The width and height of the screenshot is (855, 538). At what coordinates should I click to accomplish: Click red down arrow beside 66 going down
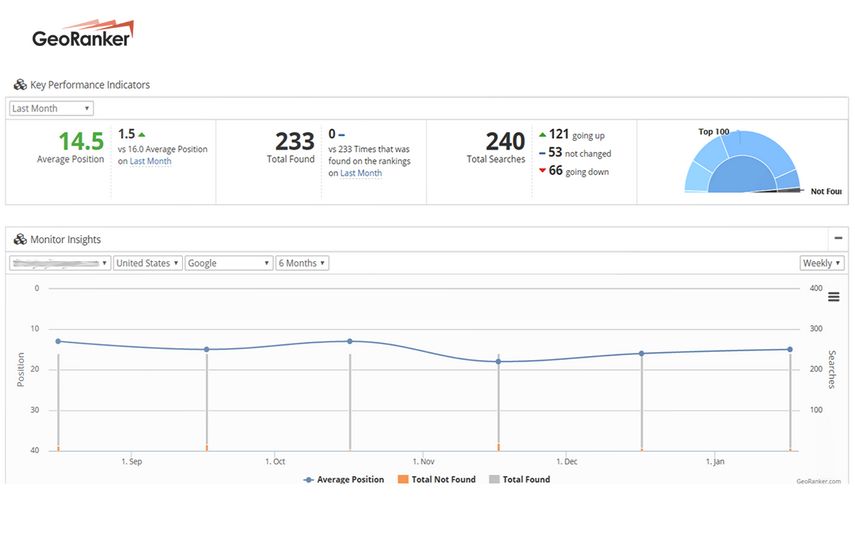pos(543,171)
